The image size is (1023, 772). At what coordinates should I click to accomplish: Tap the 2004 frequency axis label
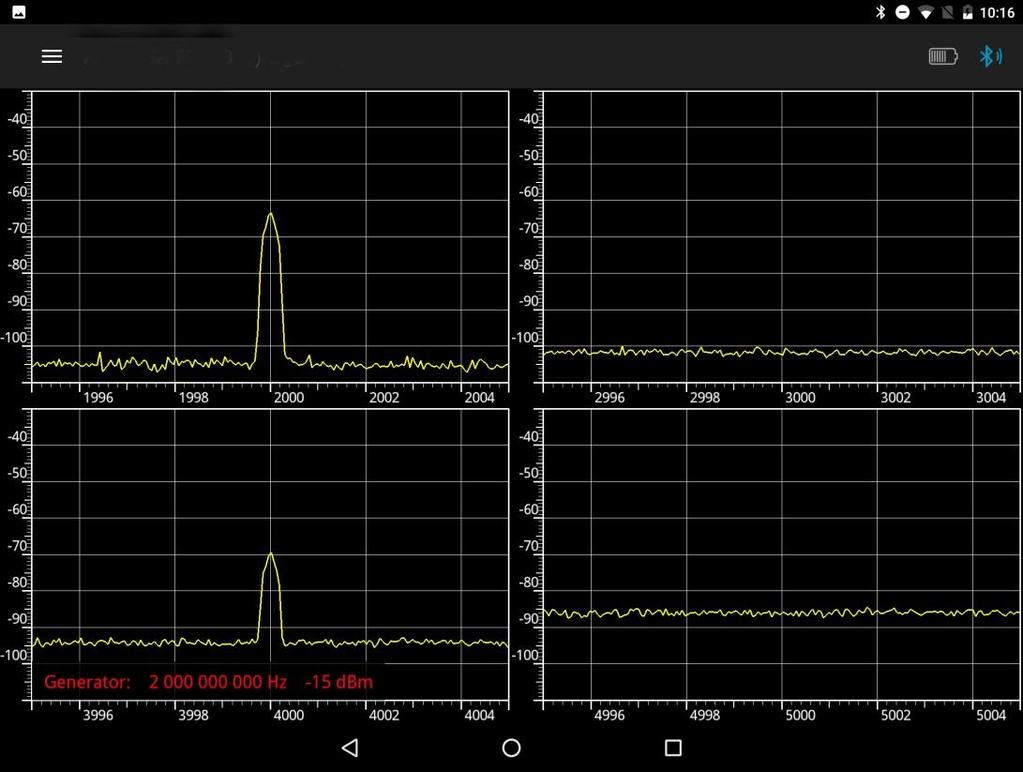[479, 397]
